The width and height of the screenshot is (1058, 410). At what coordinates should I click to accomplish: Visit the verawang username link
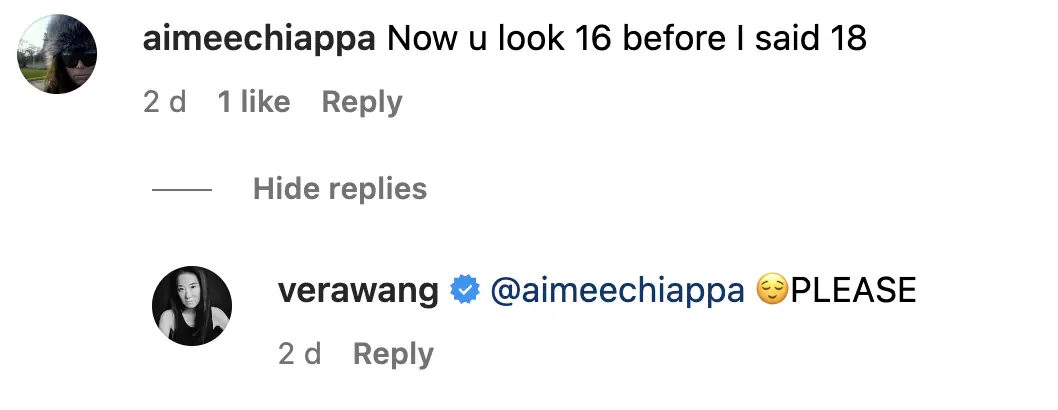(358, 291)
